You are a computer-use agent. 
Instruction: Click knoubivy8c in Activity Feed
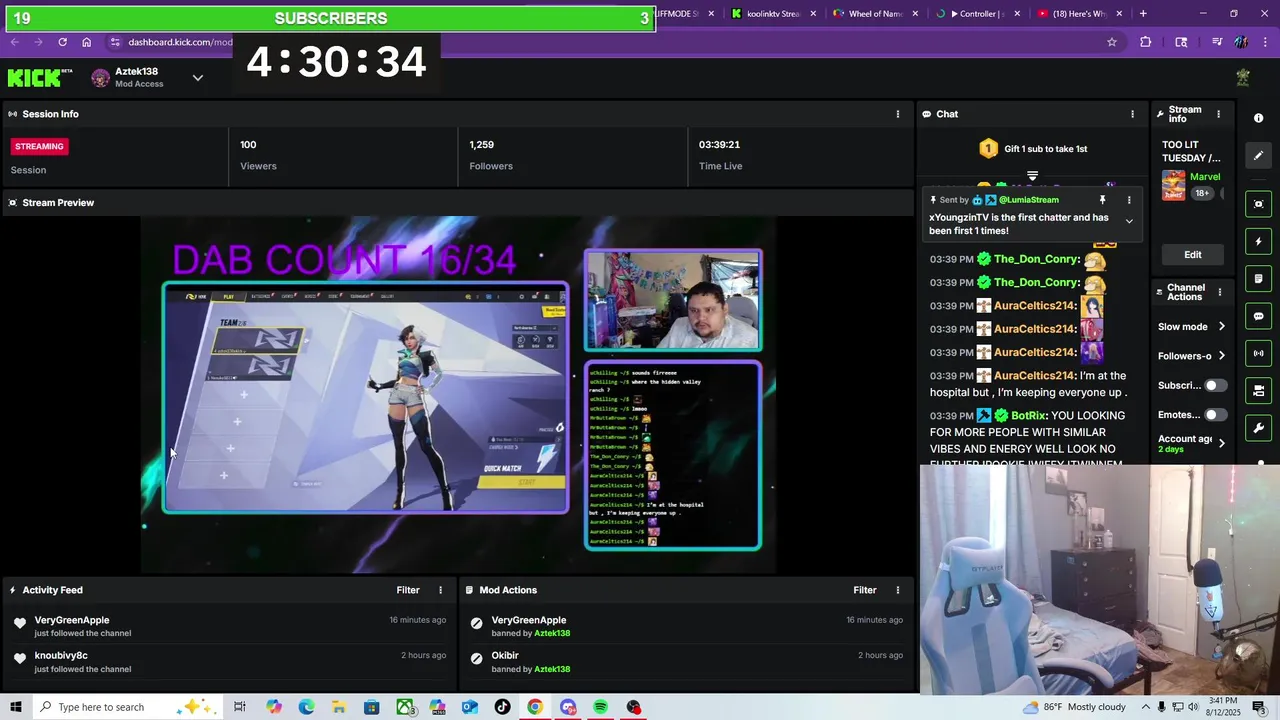(x=61, y=656)
